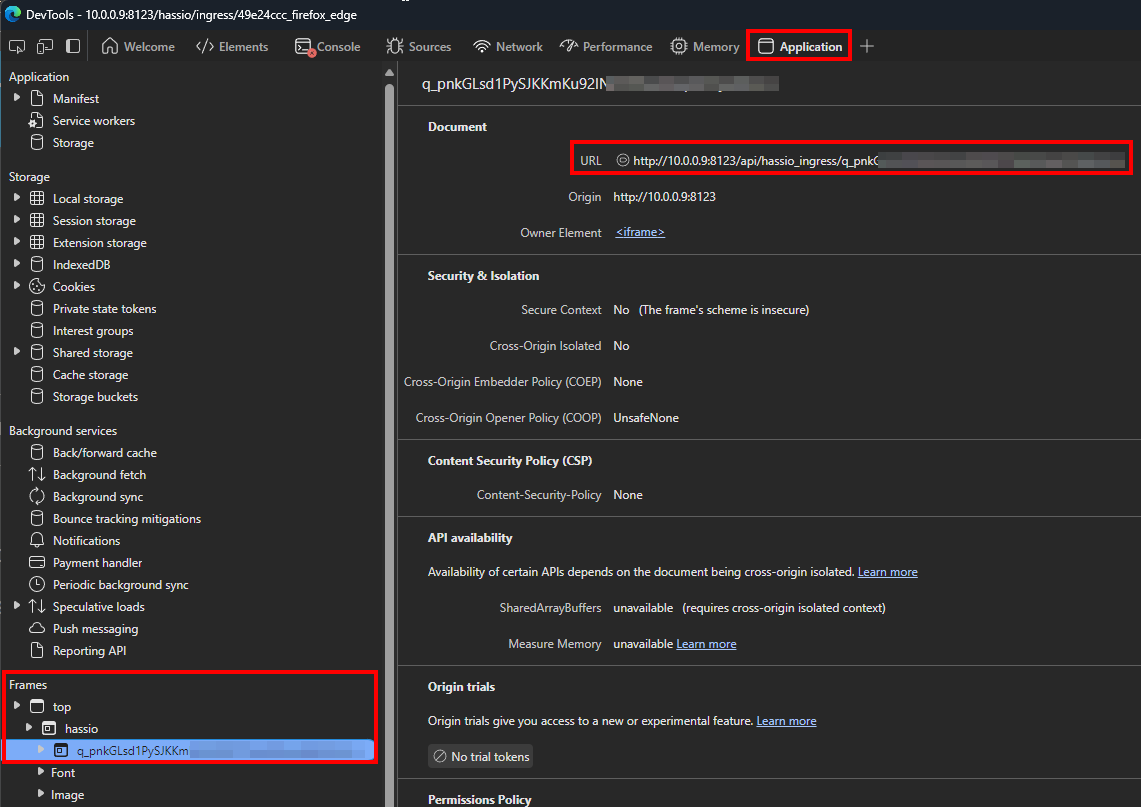Expand the hassio frame
The image size is (1141, 807).
coord(29,728)
